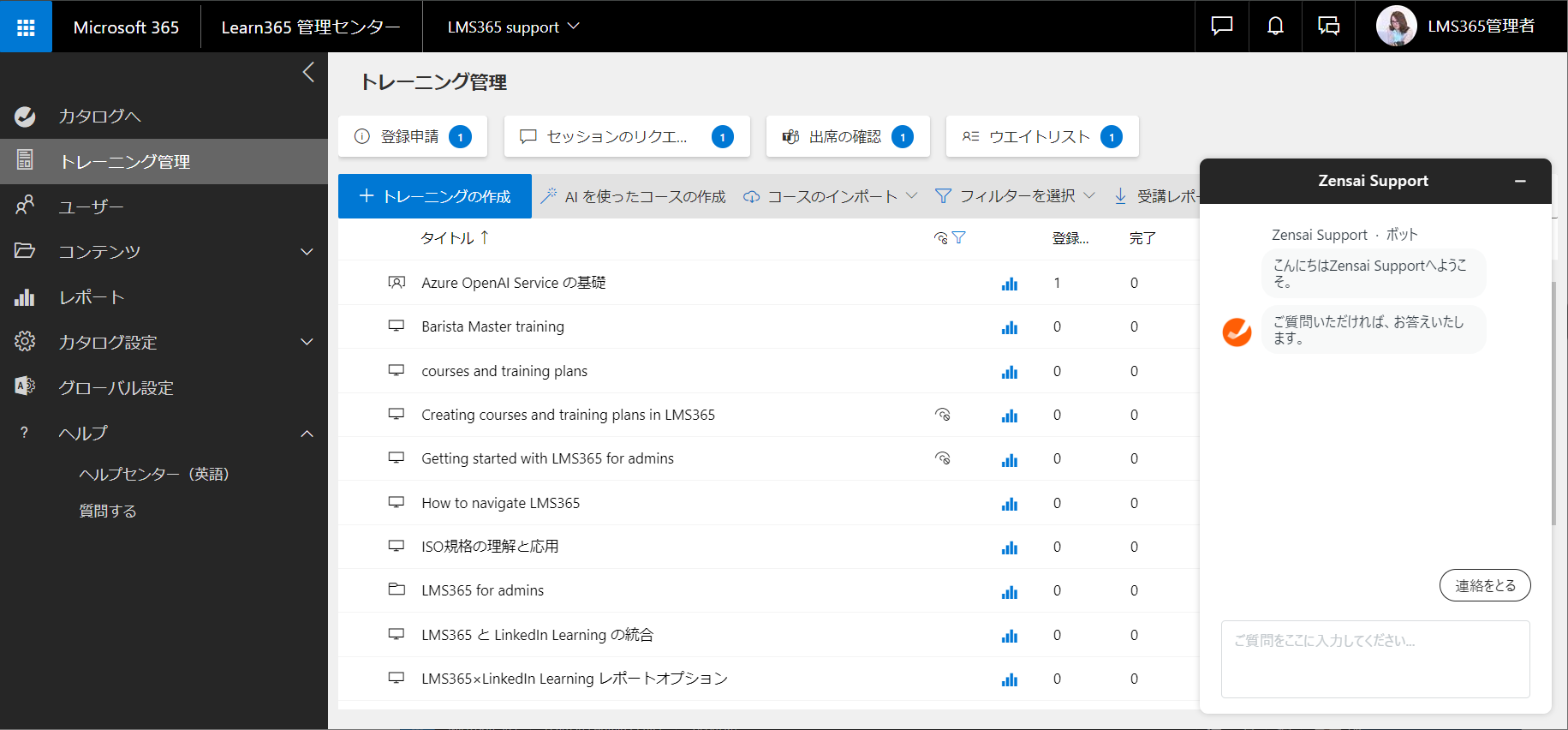Open course How to navigate LMS365

500,503
